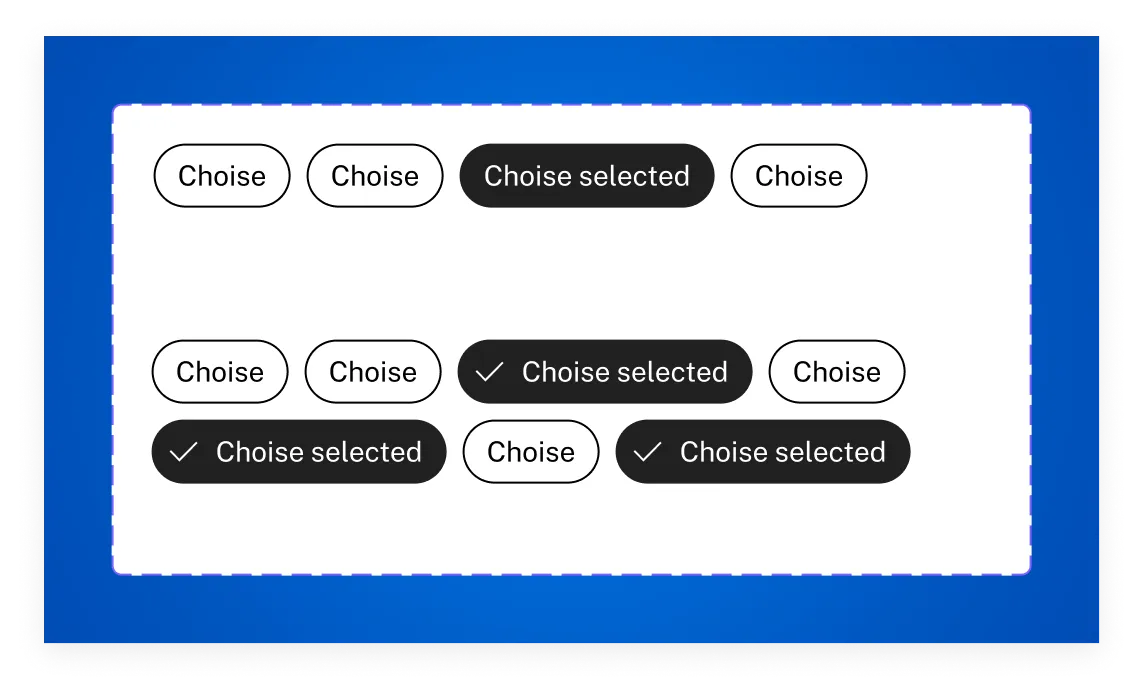The width and height of the screenshot is (1144, 696).
Task: Click the last 'Choise' chip in the top row
Action: (x=798, y=176)
